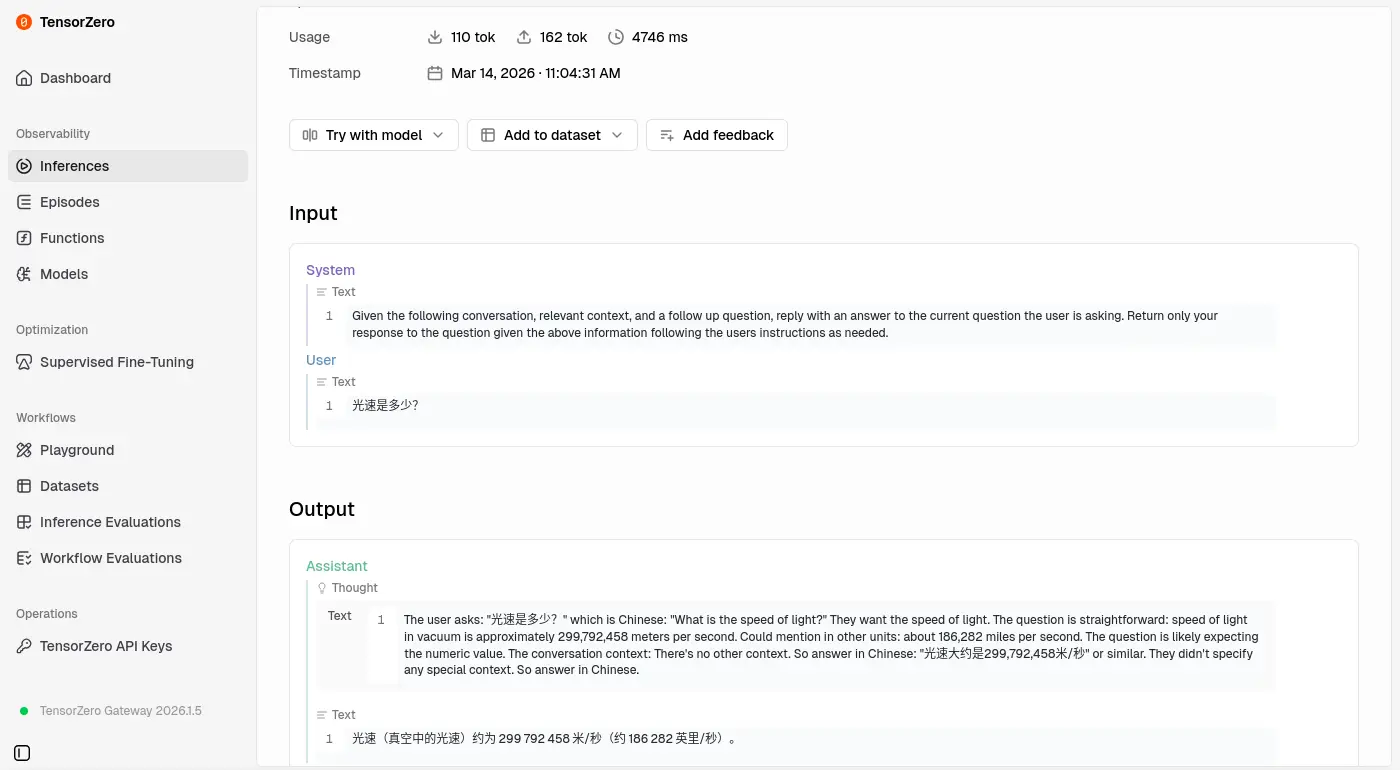
Task: Click the TensorZero API Keys key icon
Action: pyautogui.click(x=24, y=646)
